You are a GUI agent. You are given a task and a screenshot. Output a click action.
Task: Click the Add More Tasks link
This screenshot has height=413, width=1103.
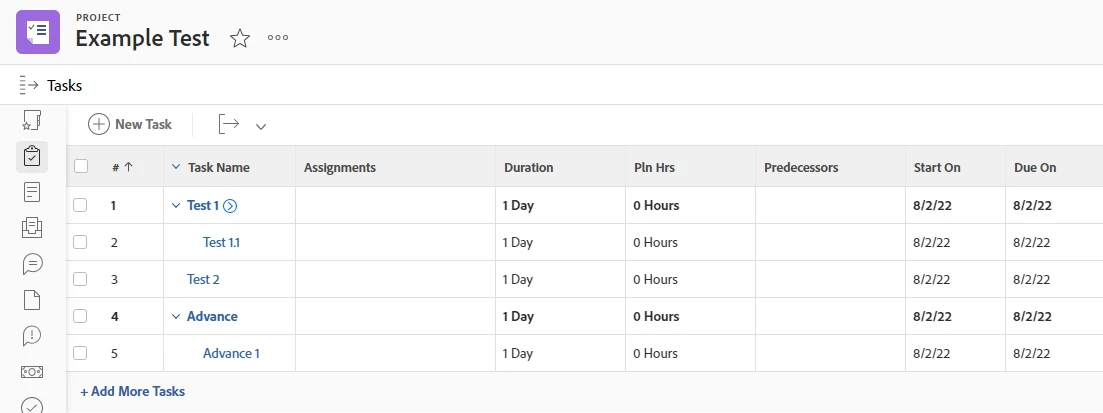(132, 391)
